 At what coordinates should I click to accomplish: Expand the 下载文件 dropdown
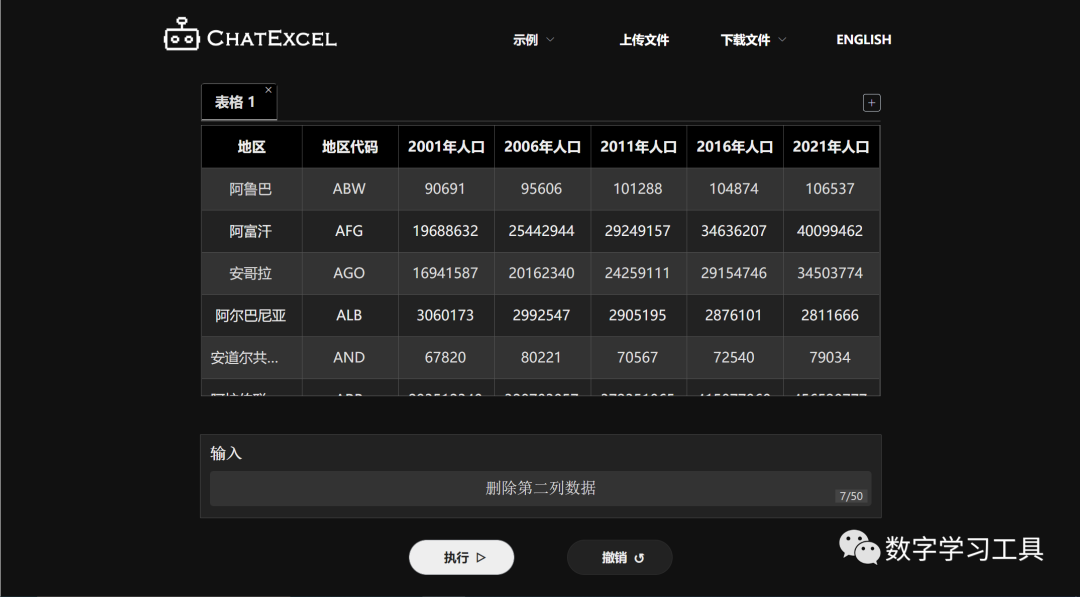(753, 40)
